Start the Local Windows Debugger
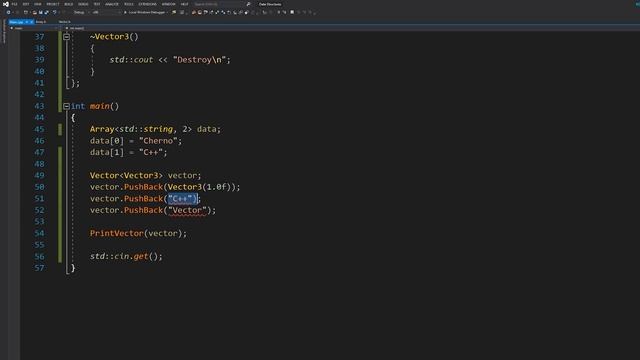Viewport: 640px width, 360px height. 145,12
